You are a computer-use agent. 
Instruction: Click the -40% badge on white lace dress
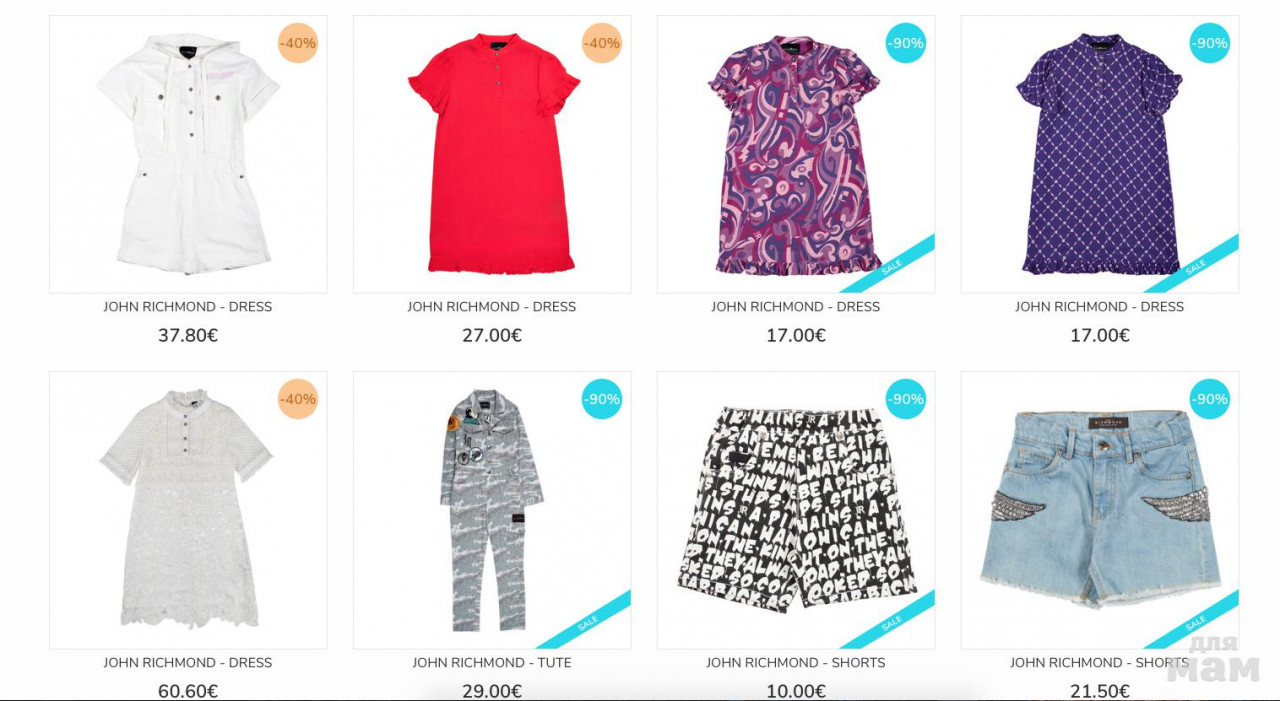pyautogui.click(x=298, y=399)
